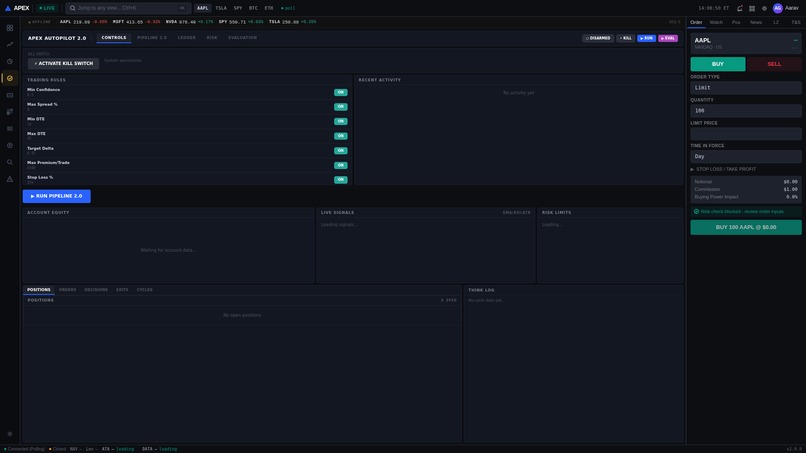Switch to the Ledger tab
Image resolution: width=806 pixels, height=453 pixels.
187,38
